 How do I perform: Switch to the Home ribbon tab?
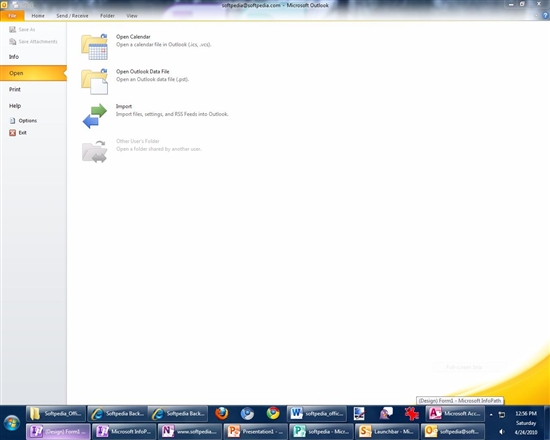coord(38,15)
